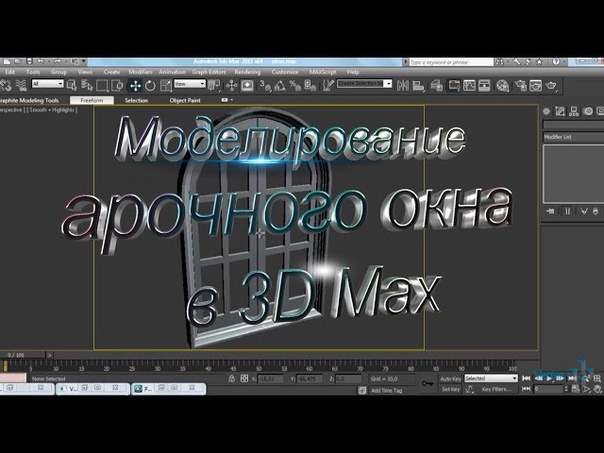Screen dimensions: 604x453
Task: Open the Mirror tool
Action: click(x=403, y=85)
